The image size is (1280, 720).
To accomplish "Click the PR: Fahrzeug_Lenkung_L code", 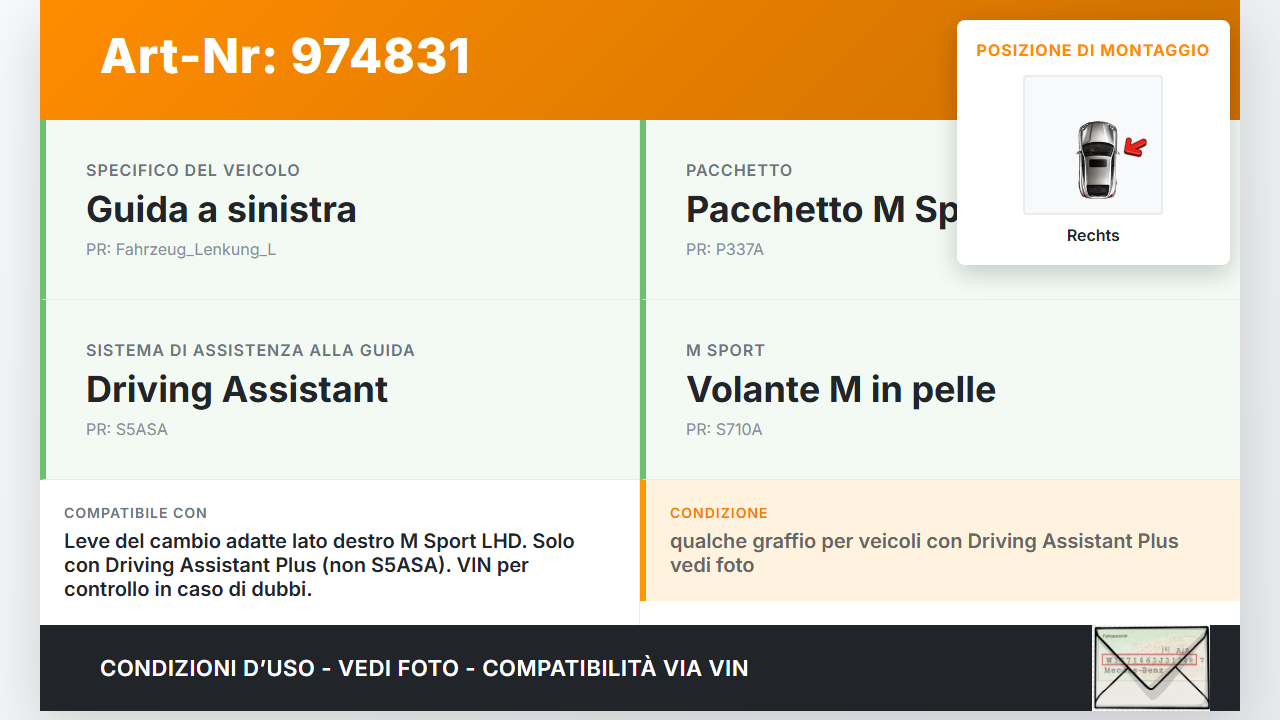I will [181, 250].
